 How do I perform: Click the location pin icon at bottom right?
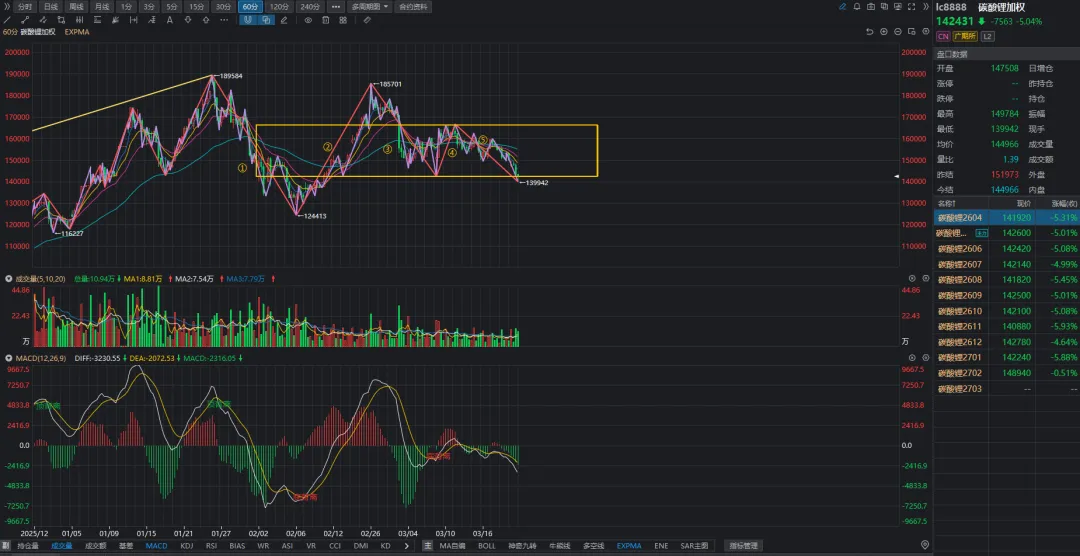[924, 546]
